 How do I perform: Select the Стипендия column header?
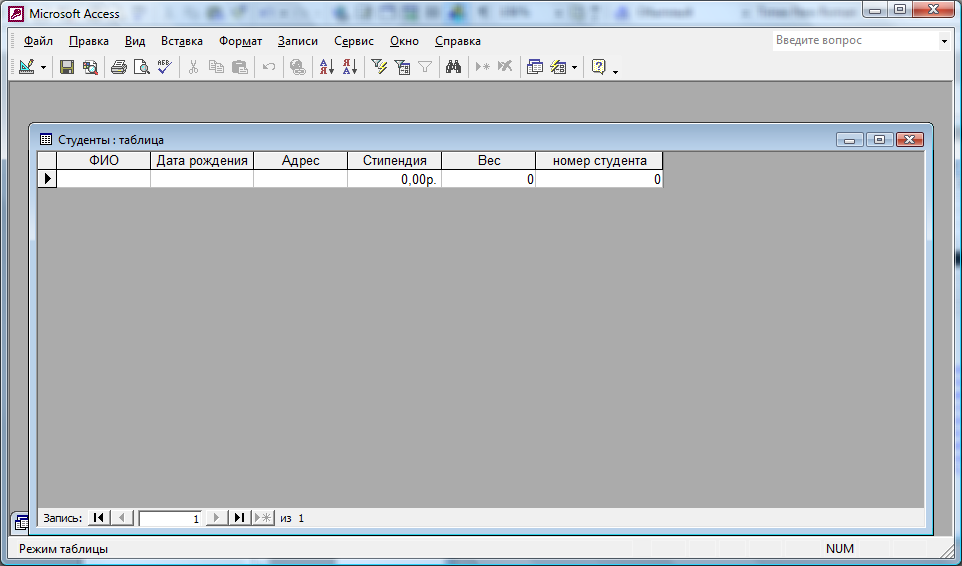[x=394, y=161]
